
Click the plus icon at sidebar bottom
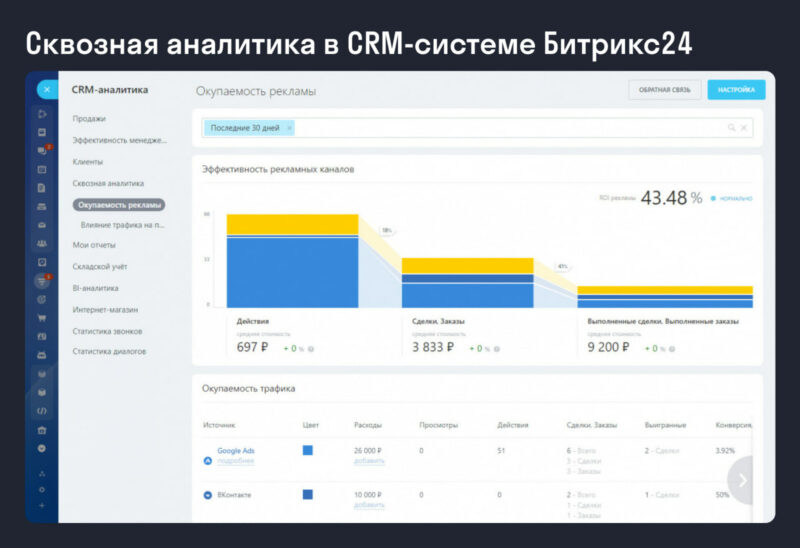pyautogui.click(x=42, y=506)
